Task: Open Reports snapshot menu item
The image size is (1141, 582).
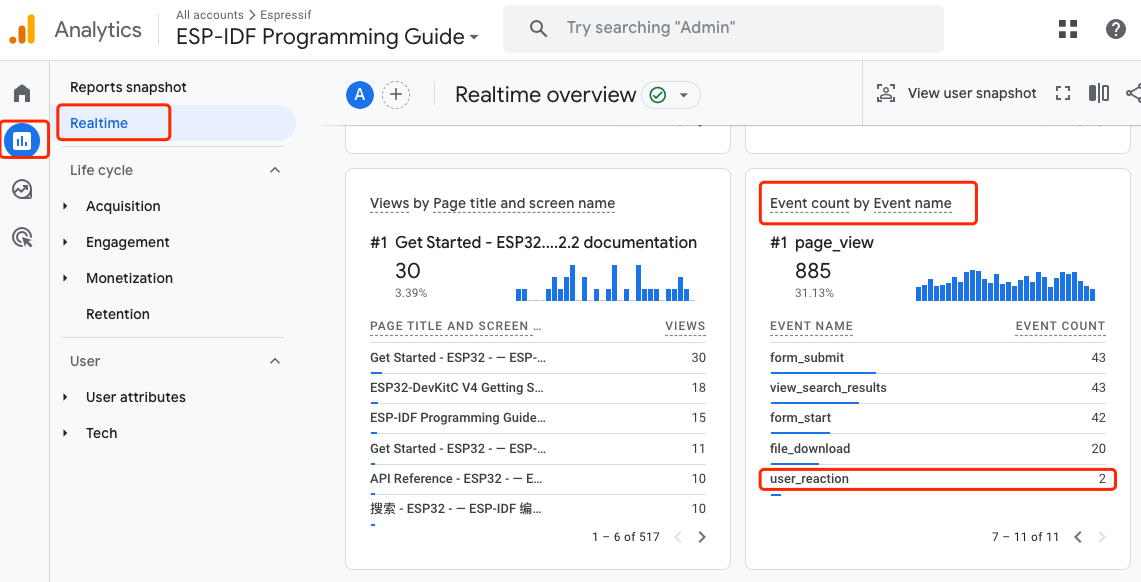Action: click(128, 87)
